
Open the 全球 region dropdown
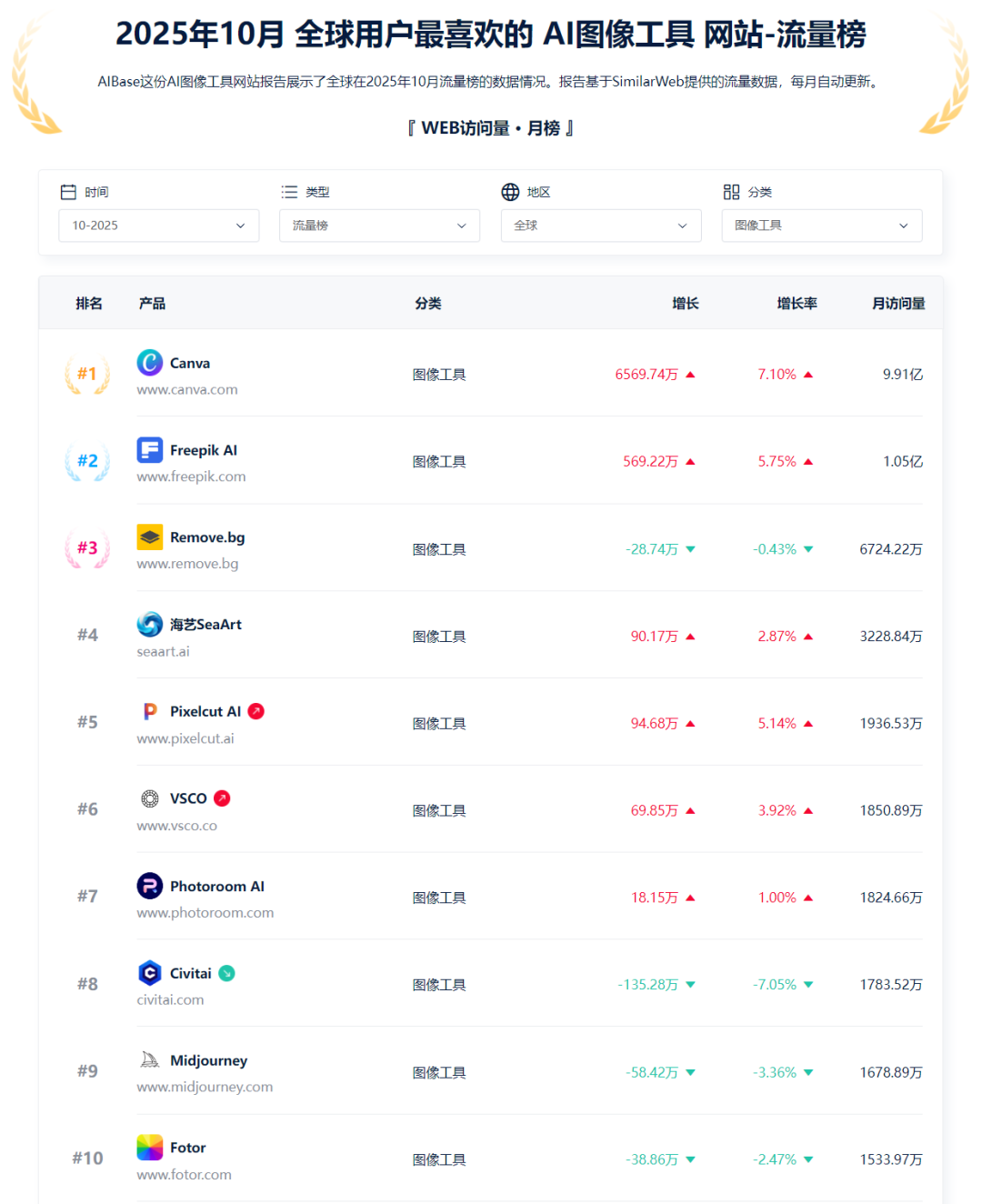coord(601,225)
